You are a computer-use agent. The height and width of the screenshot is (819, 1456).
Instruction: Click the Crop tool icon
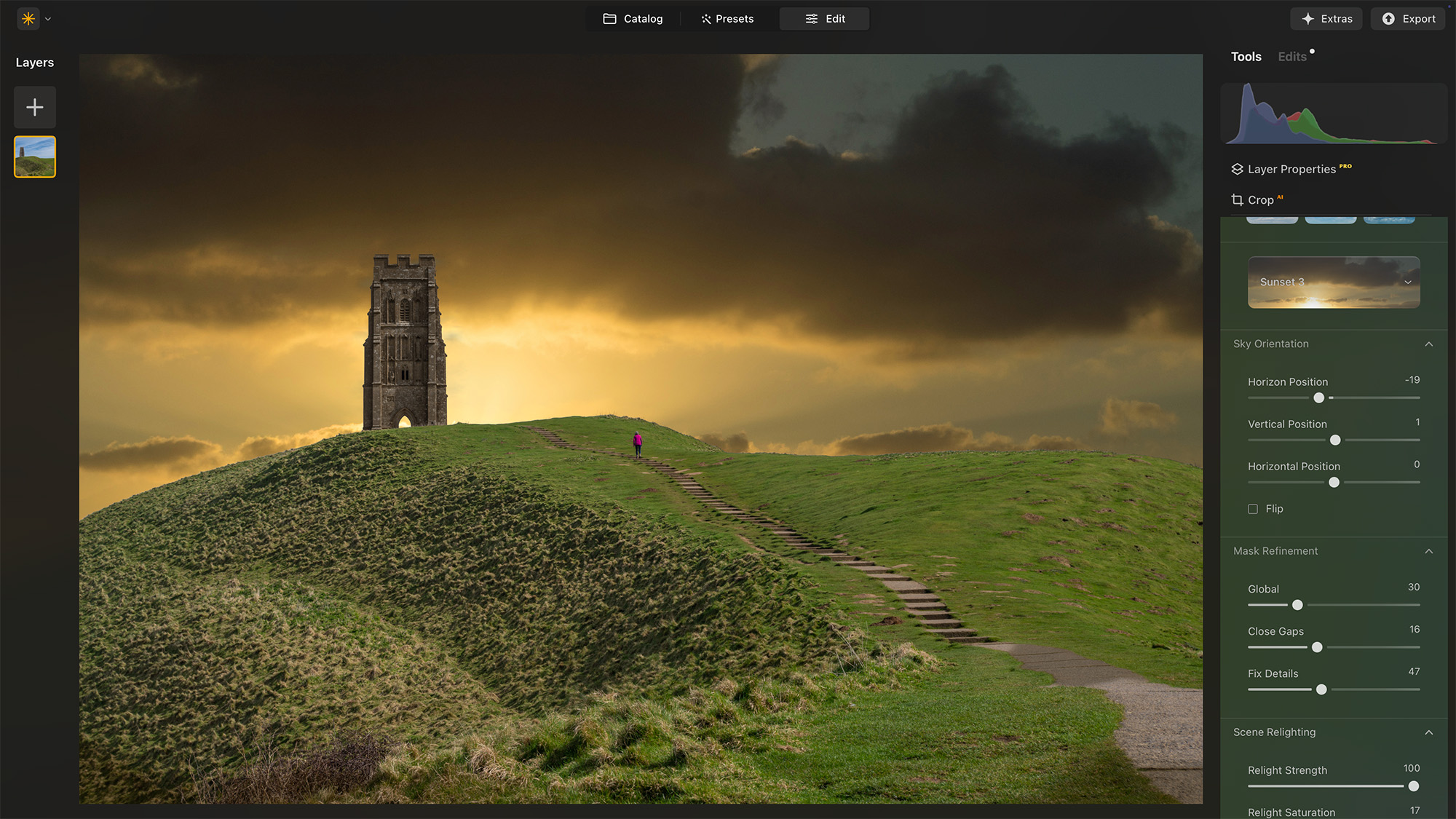click(1237, 199)
